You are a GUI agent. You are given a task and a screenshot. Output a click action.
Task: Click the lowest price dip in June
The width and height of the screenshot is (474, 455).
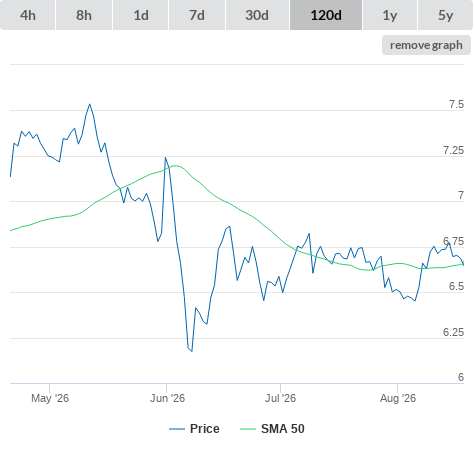(192, 351)
